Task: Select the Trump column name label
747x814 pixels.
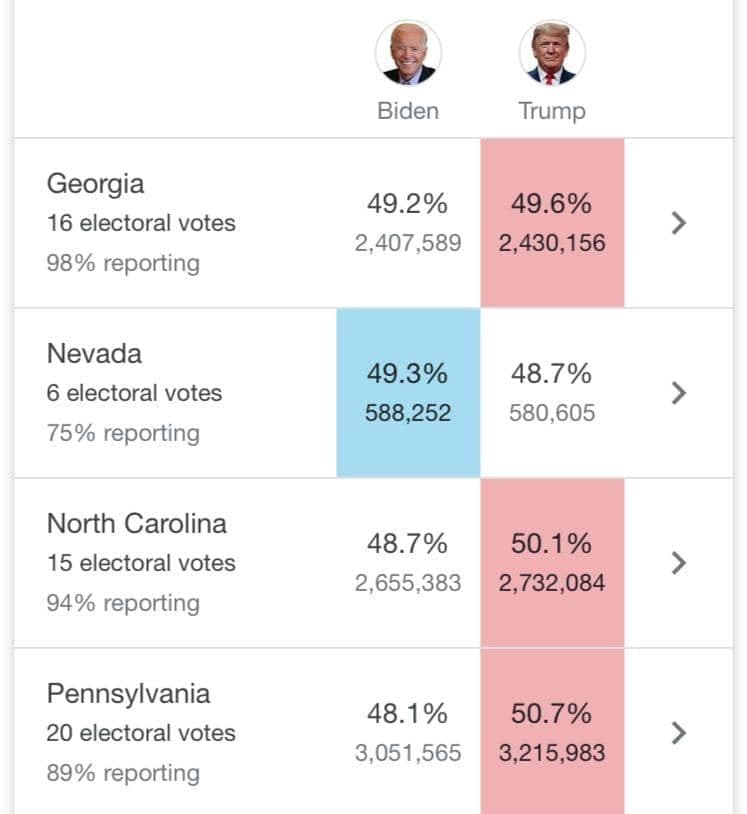Action: pos(552,112)
